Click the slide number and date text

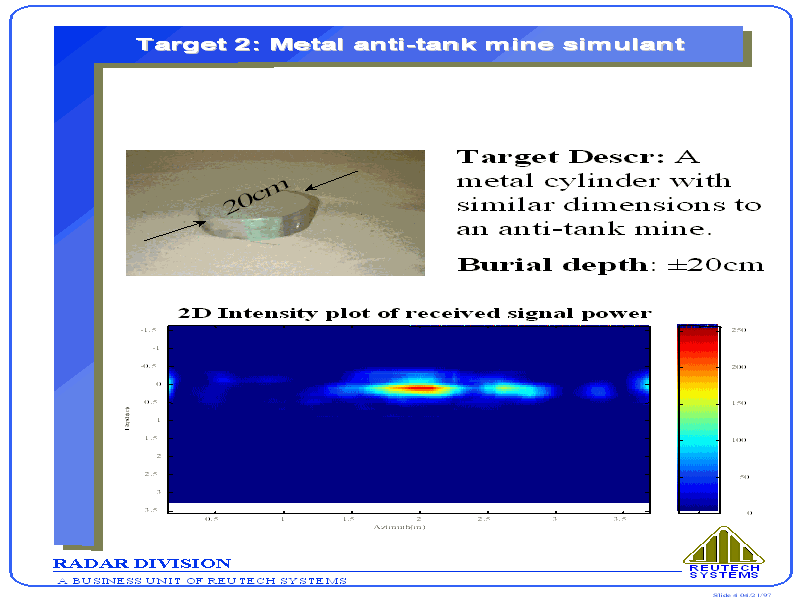742,595
